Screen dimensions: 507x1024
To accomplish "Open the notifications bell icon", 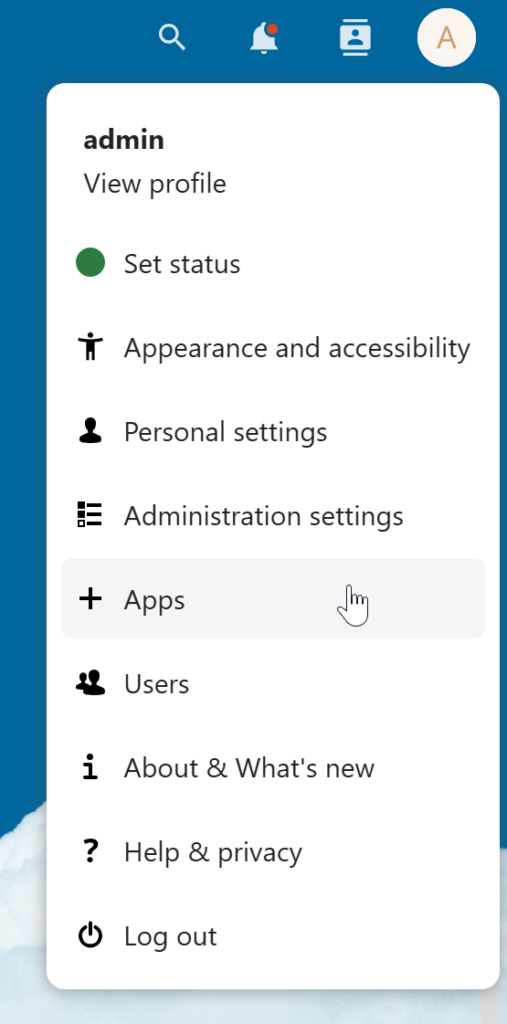I will [x=264, y=37].
